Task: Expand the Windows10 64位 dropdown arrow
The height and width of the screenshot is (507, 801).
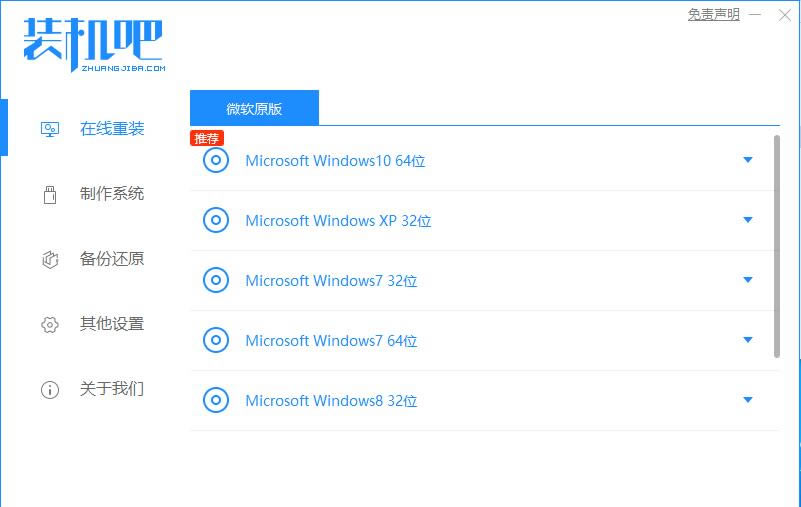Action: 748,160
